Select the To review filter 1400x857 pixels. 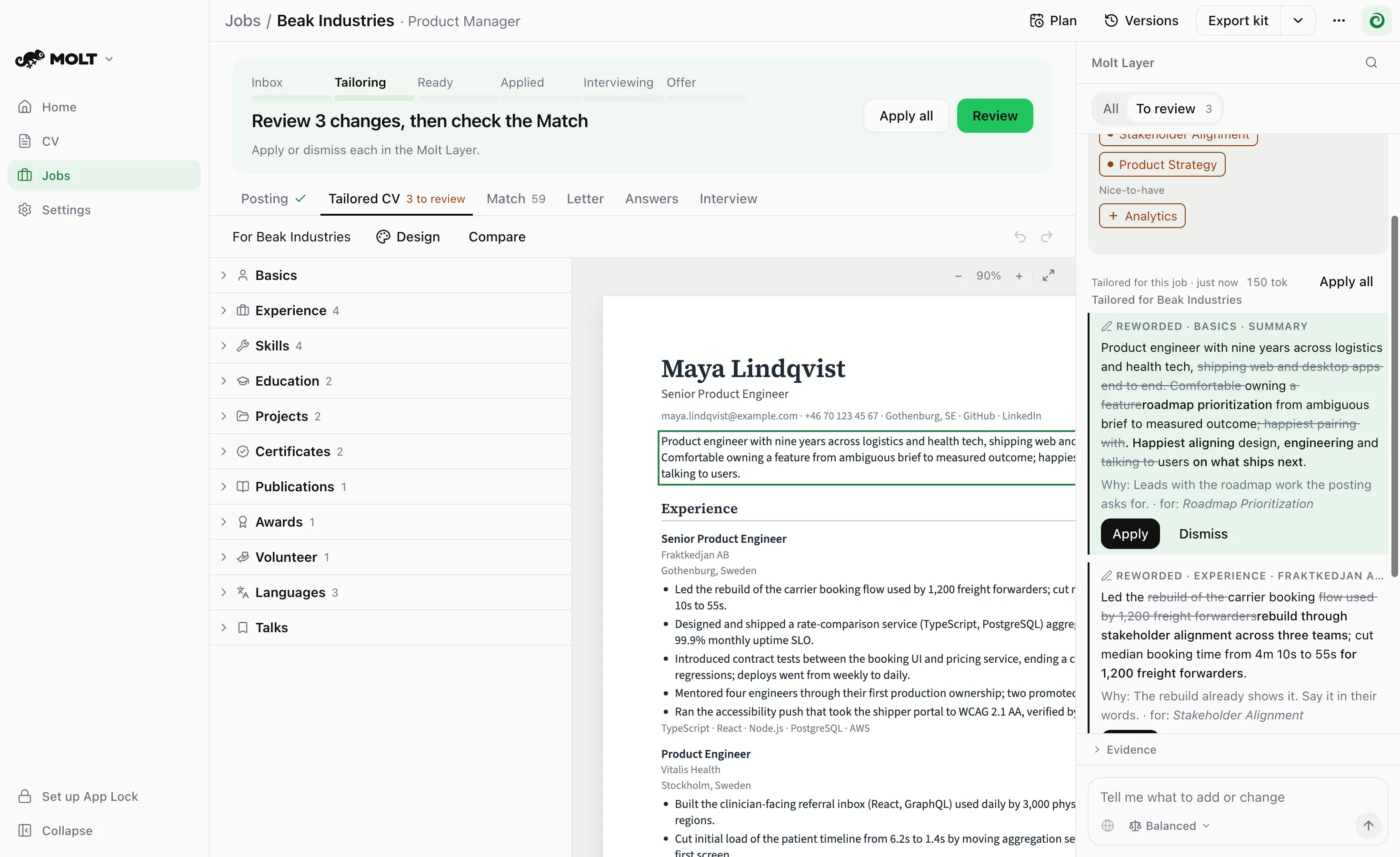(x=1173, y=109)
